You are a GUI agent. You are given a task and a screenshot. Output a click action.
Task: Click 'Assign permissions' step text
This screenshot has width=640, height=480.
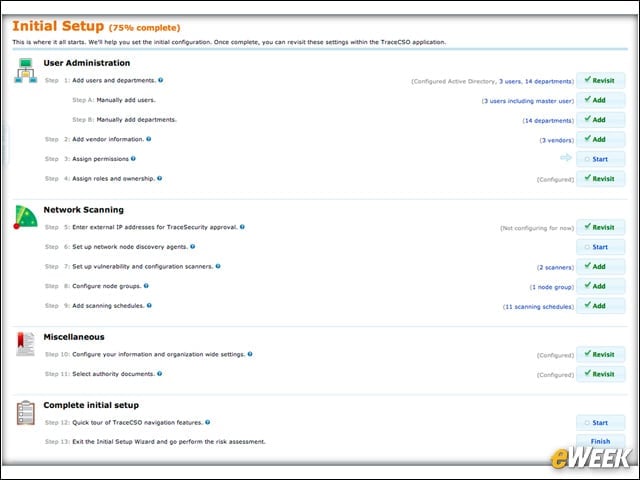click(x=100, y=159)
